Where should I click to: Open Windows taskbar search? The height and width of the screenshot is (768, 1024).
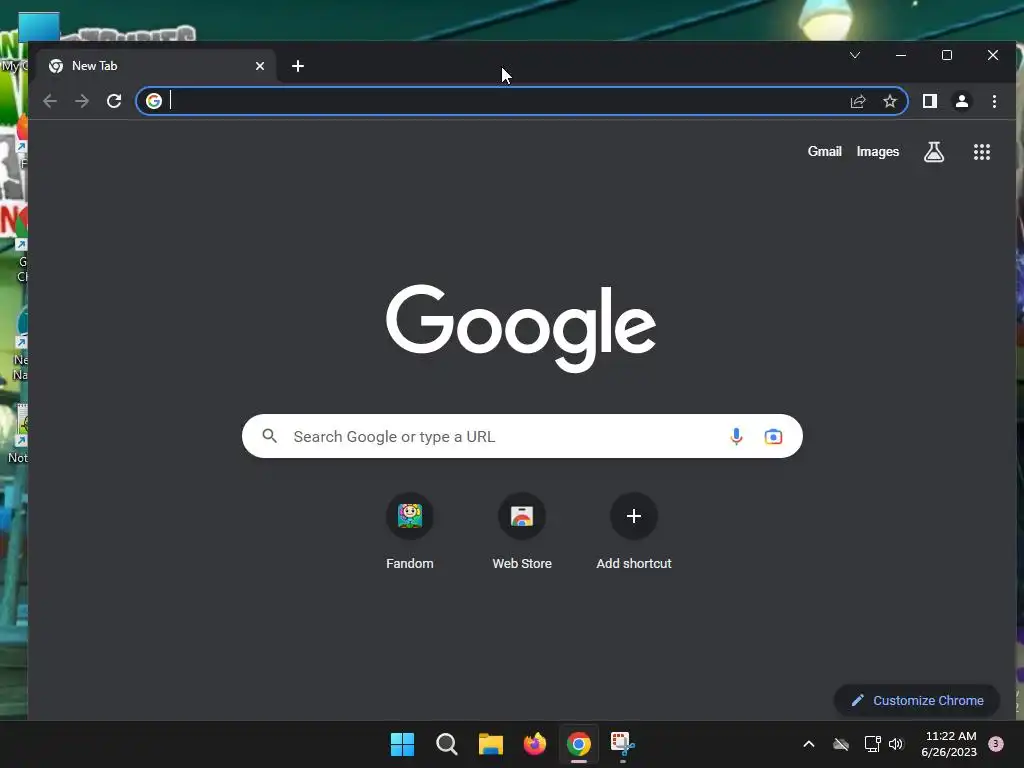coord(447,744)
